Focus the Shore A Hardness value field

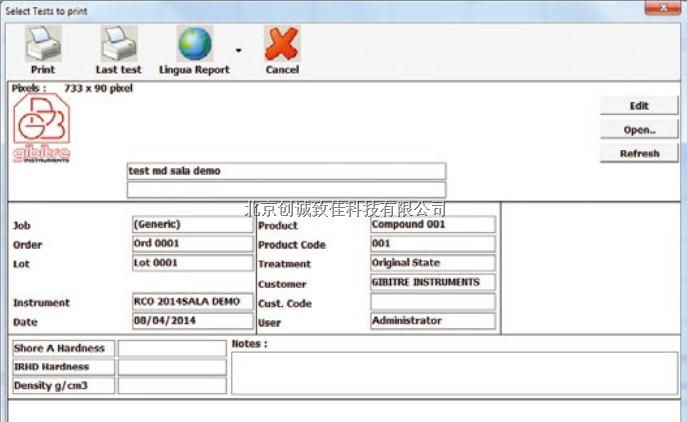172,348
